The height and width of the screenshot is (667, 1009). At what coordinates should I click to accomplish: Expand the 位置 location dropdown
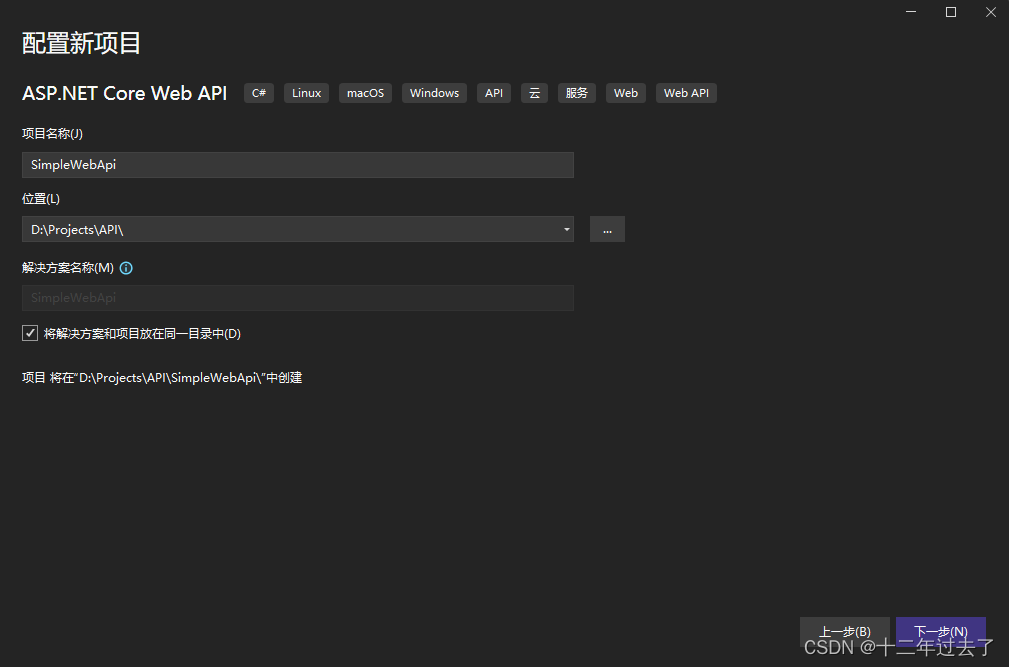pyautogui.click(x=565, y=229)
